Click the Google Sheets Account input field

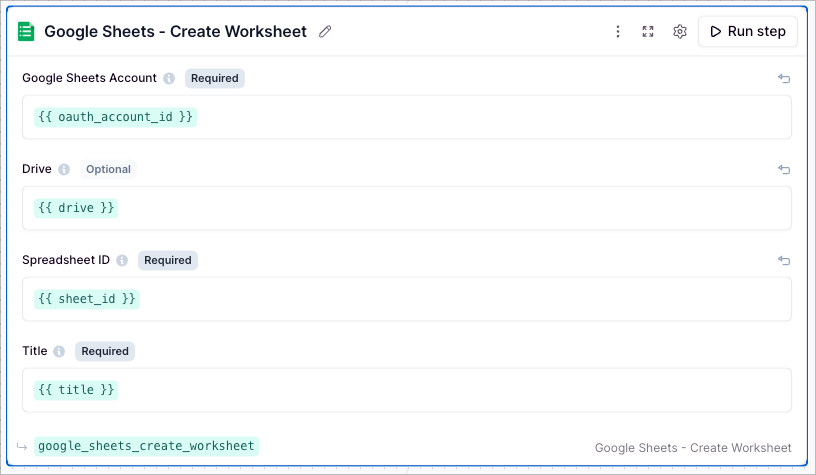(x=407, y=117)
